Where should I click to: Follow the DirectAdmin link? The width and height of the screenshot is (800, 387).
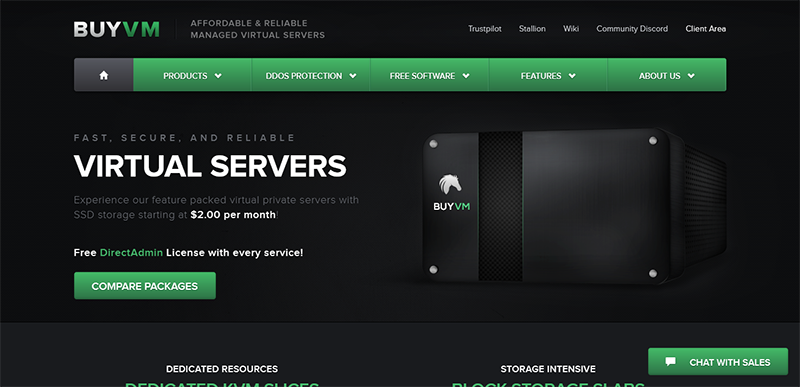click(x=132, y=252)
